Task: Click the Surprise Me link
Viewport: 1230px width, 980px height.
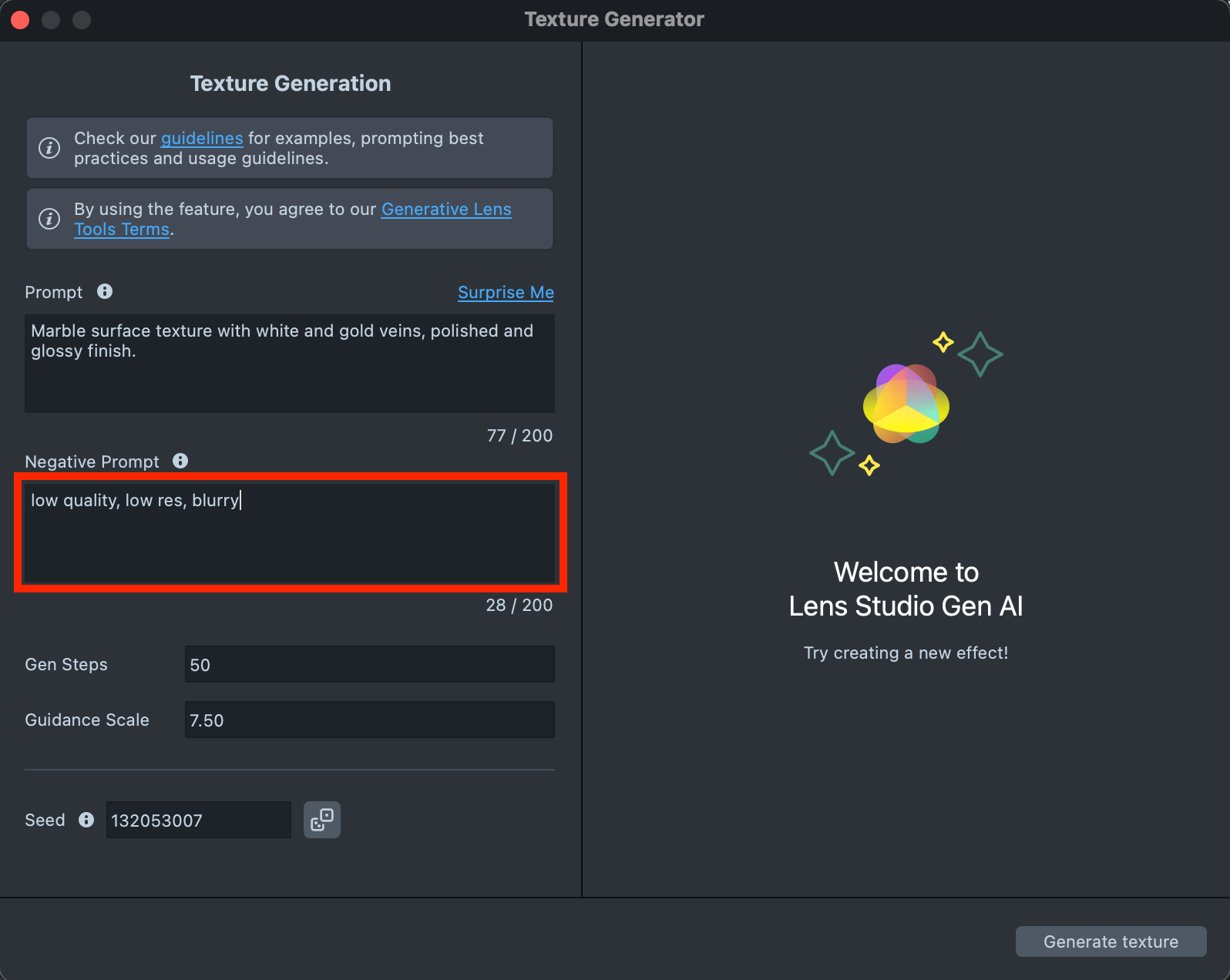Action: pyautogui.click(x=506, y=293)
